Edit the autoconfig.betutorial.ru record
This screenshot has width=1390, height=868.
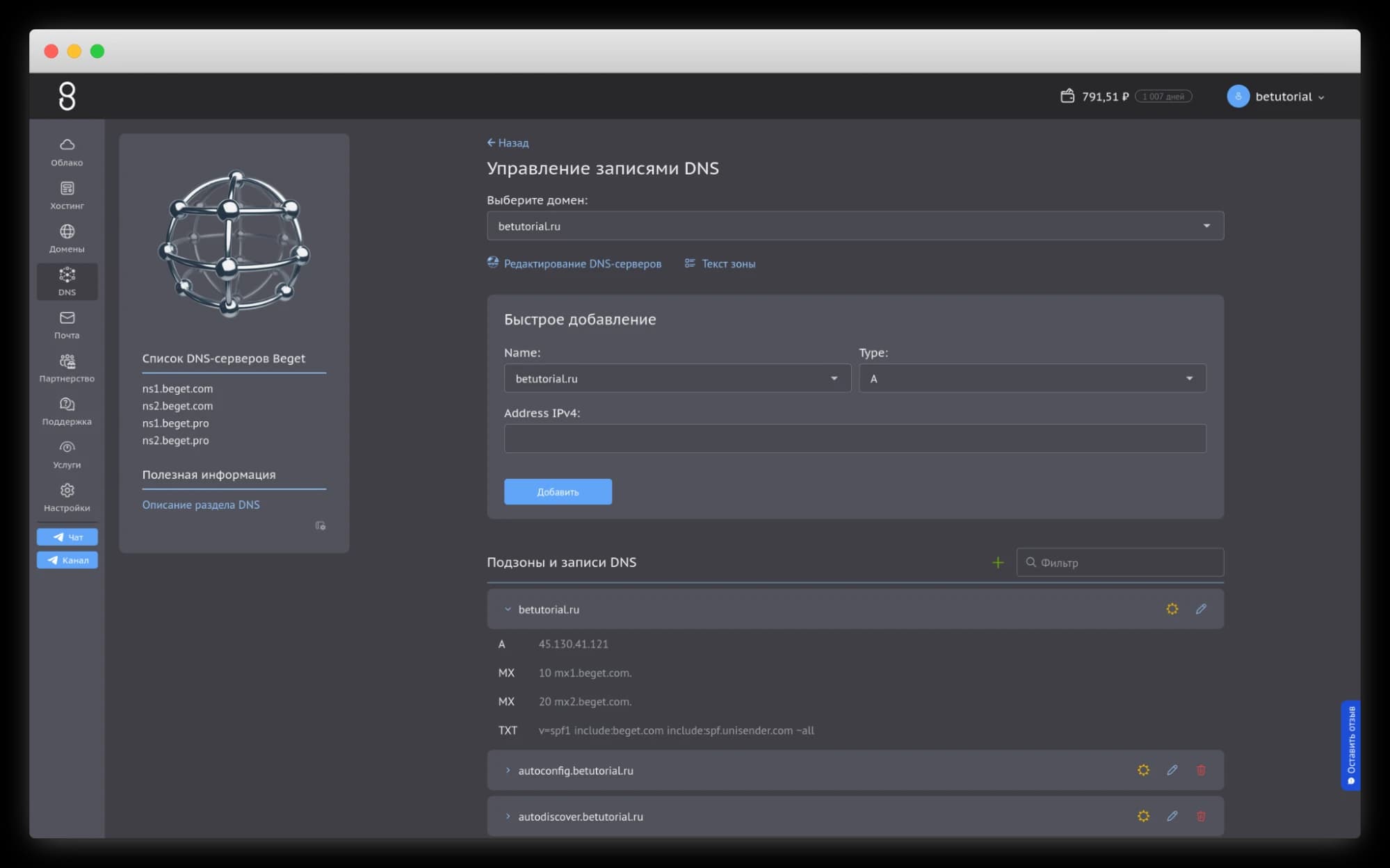[1172, 770]
